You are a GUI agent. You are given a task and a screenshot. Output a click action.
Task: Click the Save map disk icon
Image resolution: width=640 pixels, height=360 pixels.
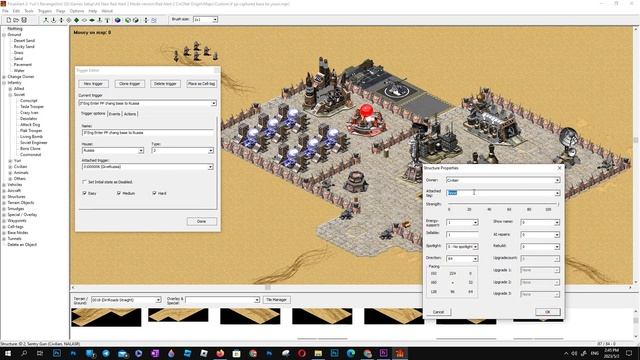[x=24, y=20]
